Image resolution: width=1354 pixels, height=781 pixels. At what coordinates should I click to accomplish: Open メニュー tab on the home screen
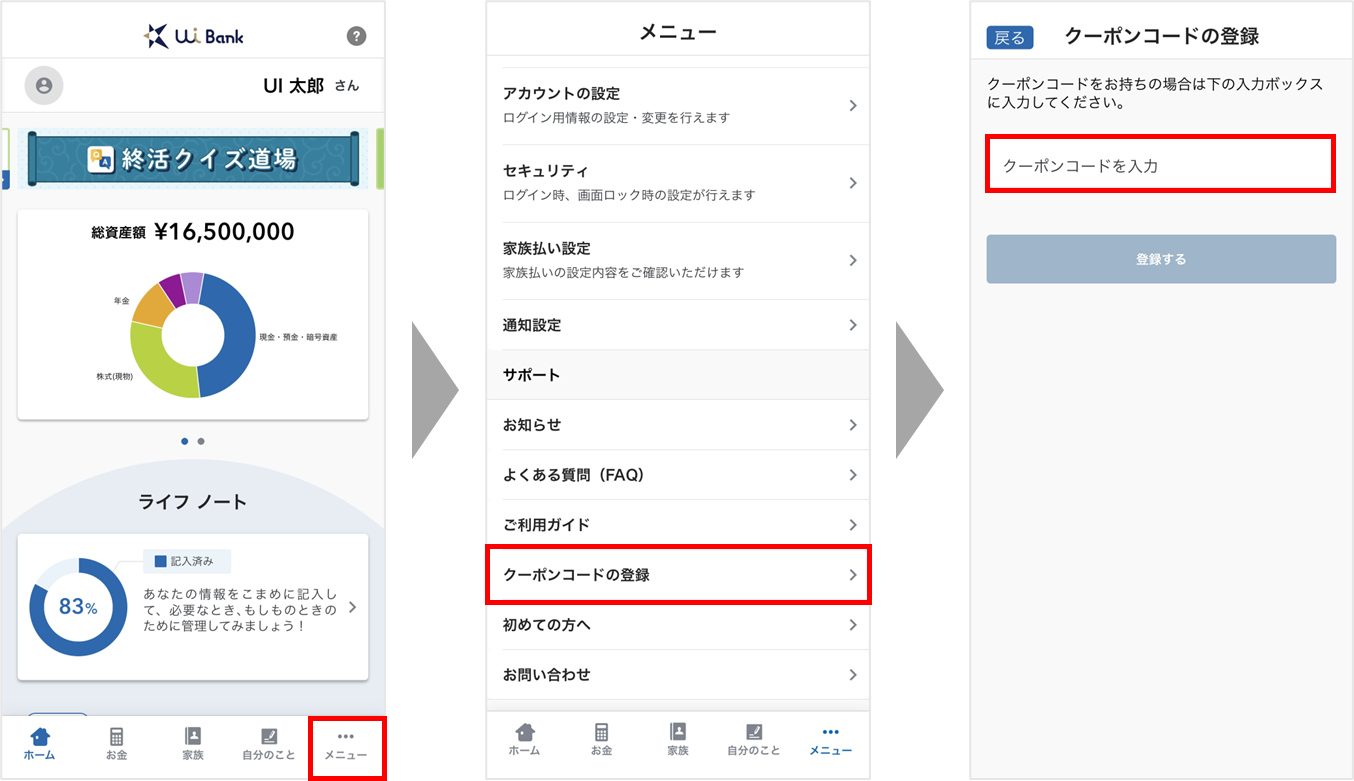coord(346,746)
